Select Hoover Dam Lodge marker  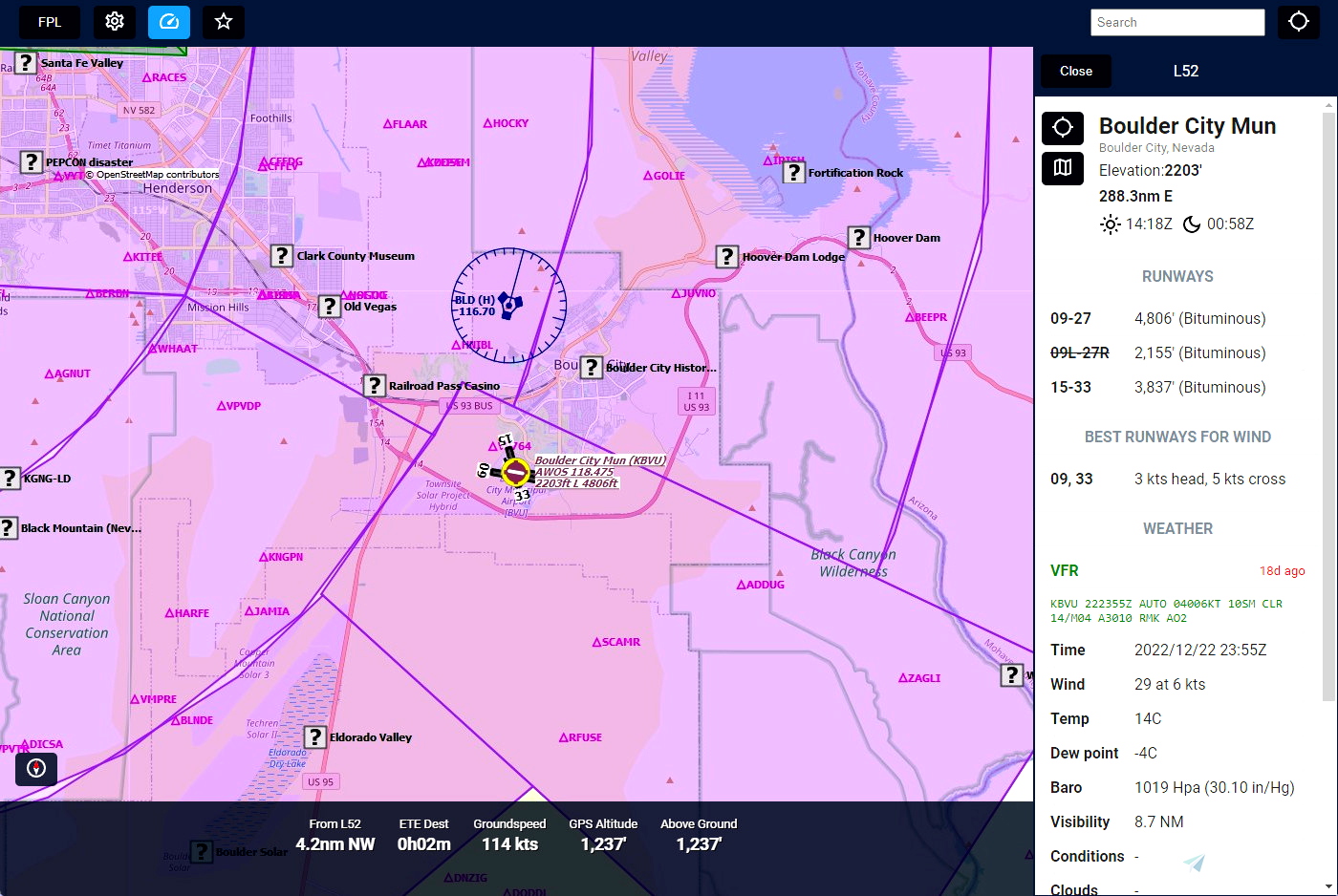pyautogui.click(x=727, y=256)
